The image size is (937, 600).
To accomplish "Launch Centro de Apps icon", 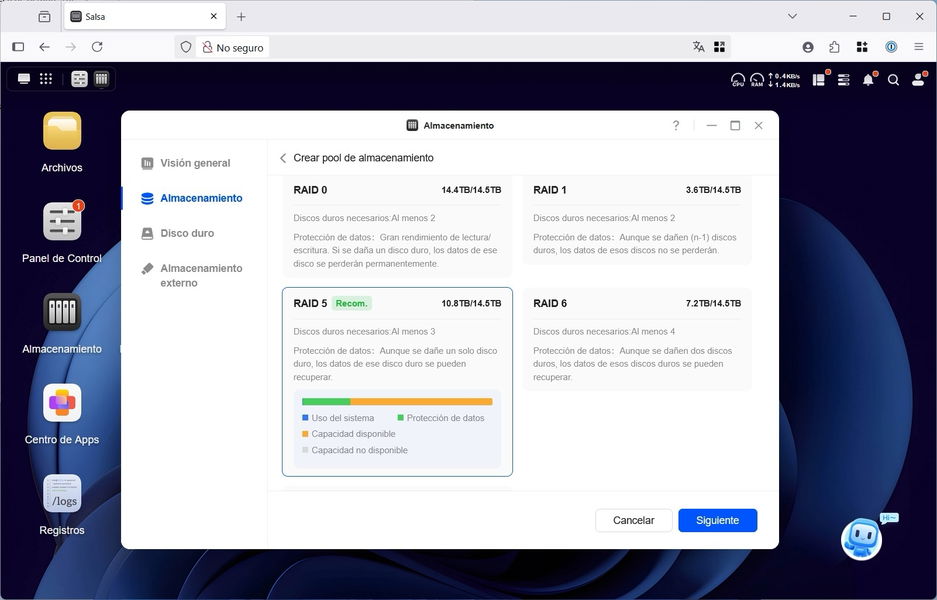I will [x=62, y=403].
